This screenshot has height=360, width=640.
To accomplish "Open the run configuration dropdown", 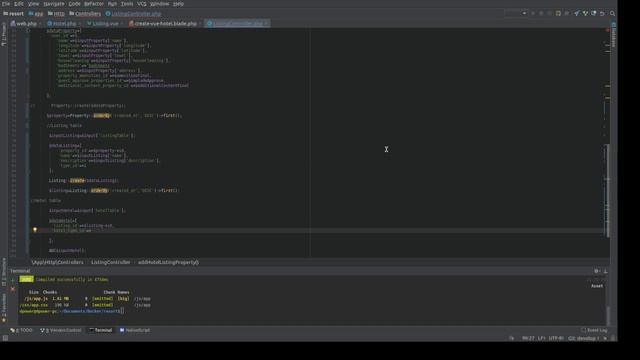I will tap(516, 13).
